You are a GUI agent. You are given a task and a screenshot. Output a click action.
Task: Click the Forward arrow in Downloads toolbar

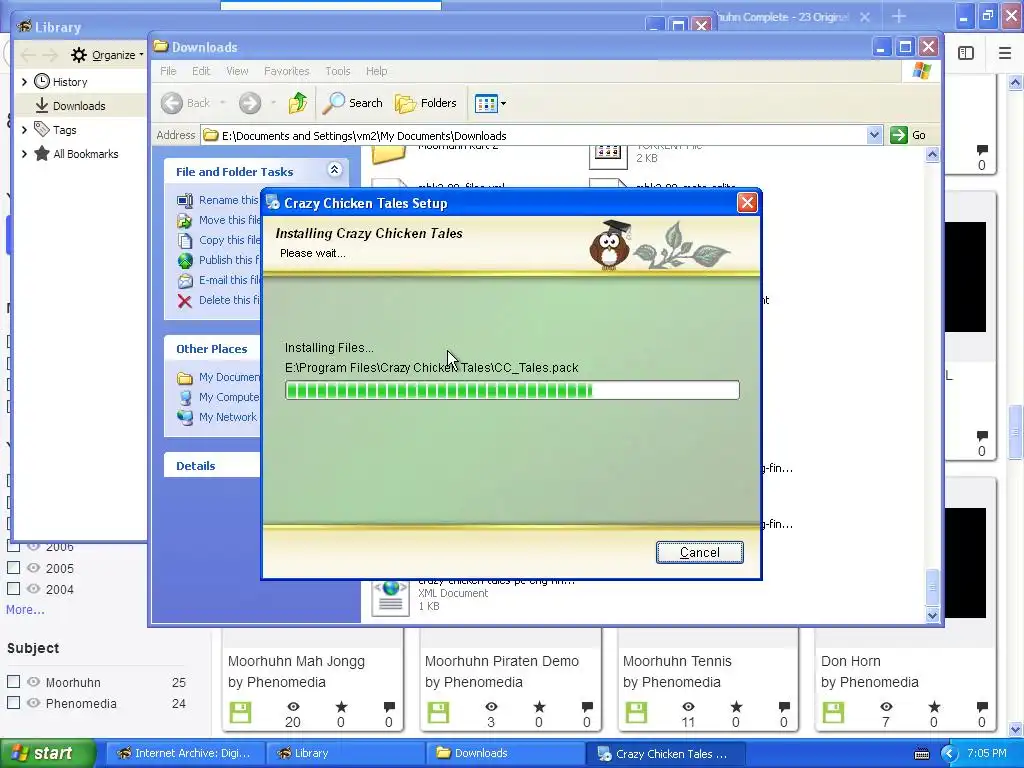[x=249, y=103]
